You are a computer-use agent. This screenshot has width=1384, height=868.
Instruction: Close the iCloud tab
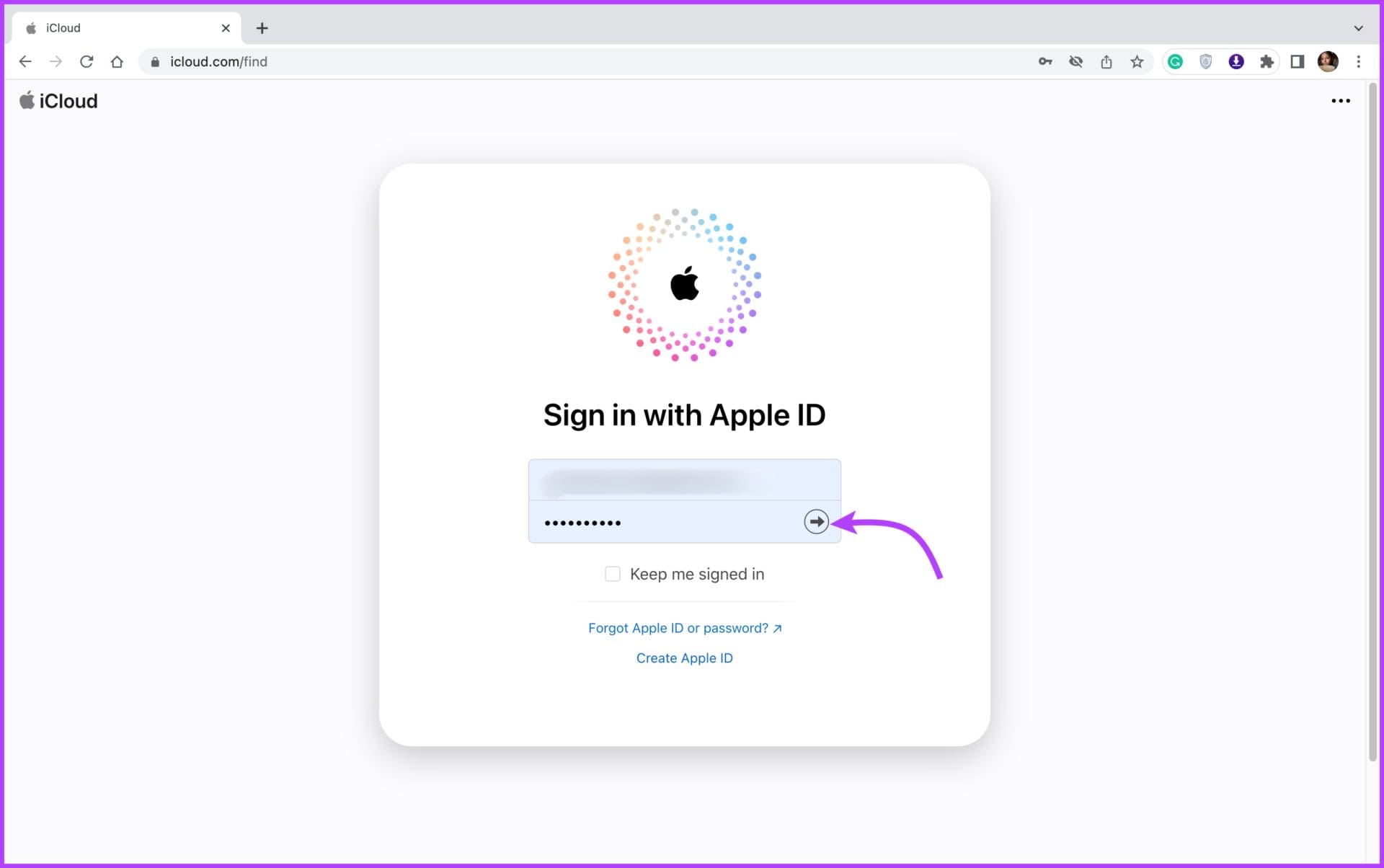(226, 28)
